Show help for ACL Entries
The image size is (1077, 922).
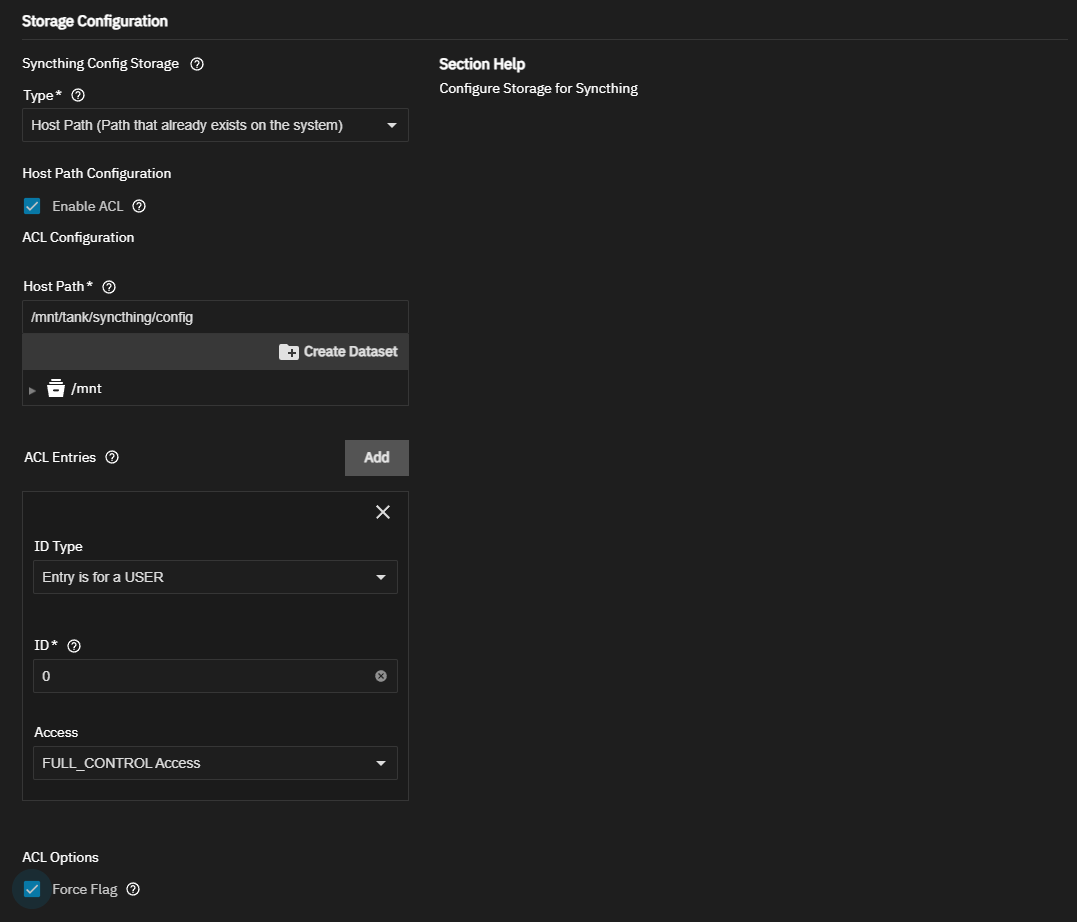[x=112, y=458]
